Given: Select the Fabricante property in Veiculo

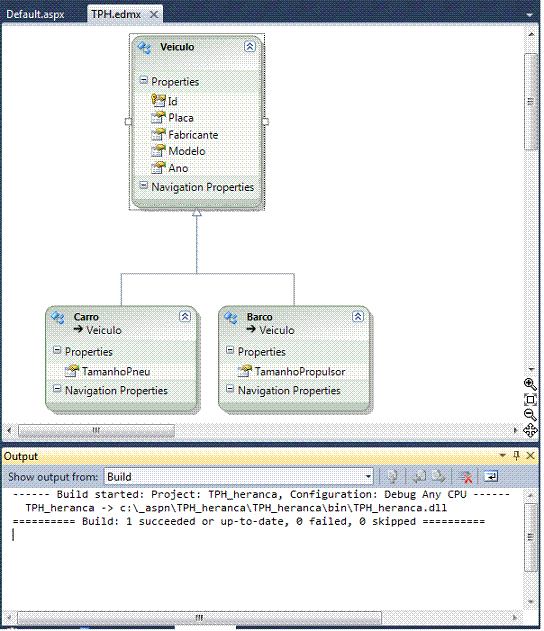Looking at the screenshot, I should coord(193,135).
